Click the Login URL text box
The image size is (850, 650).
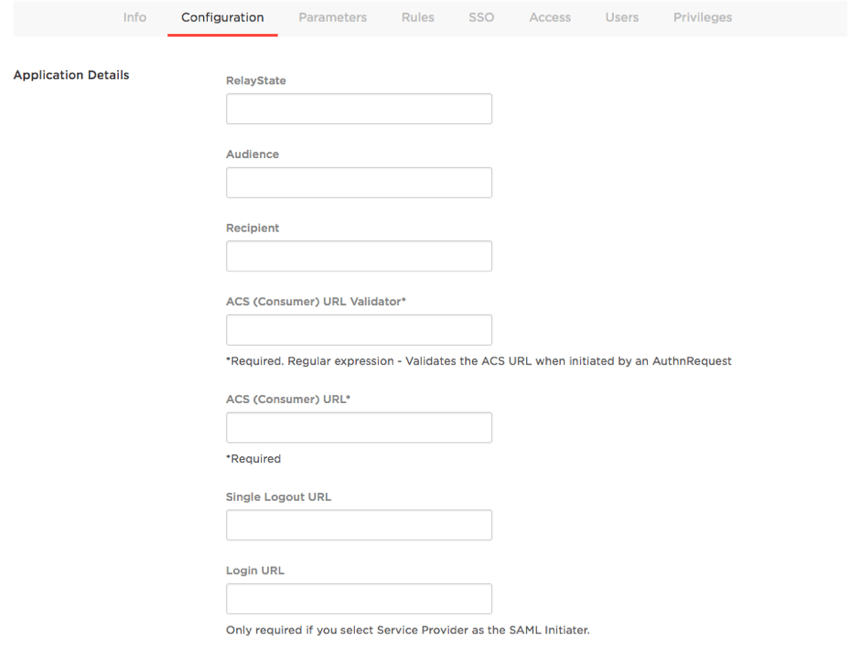click(x=359, y=599)
